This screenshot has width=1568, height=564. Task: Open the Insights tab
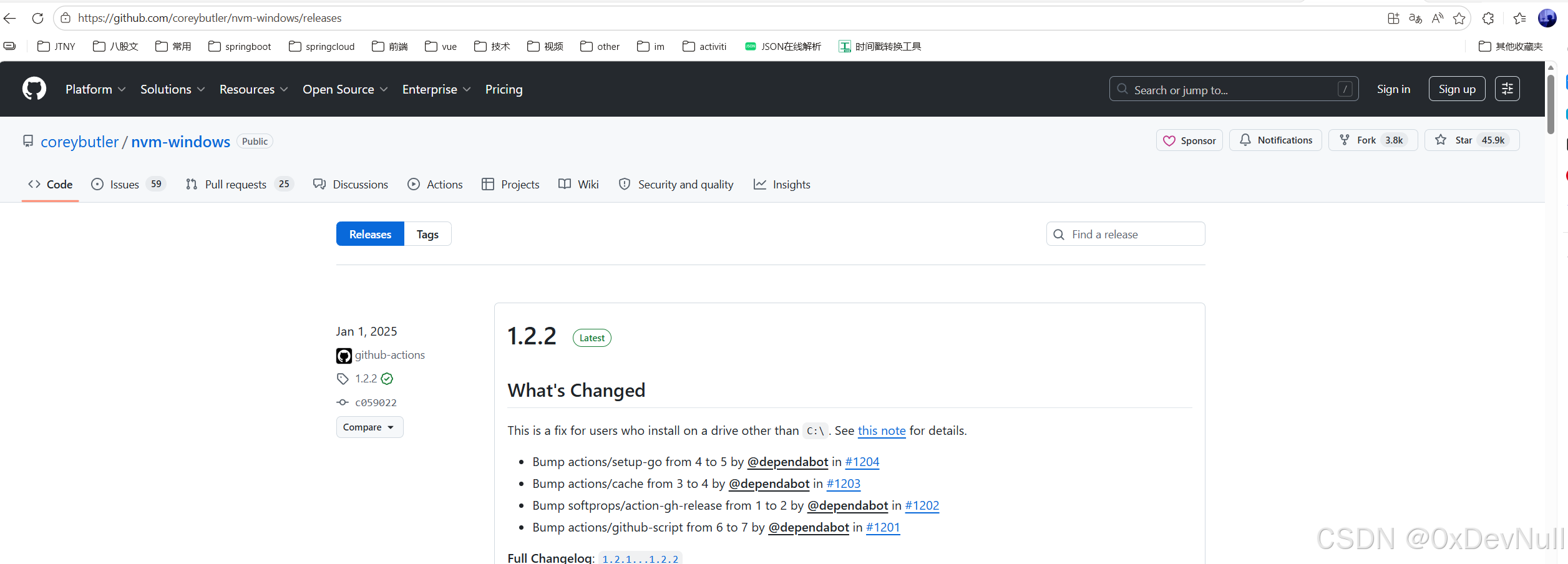(x=782, y=184)
